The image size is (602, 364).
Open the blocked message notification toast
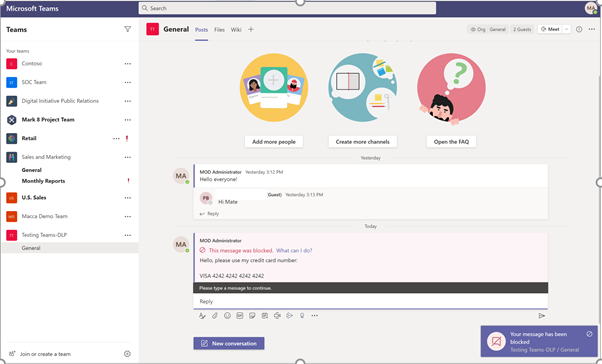point(539,342)
